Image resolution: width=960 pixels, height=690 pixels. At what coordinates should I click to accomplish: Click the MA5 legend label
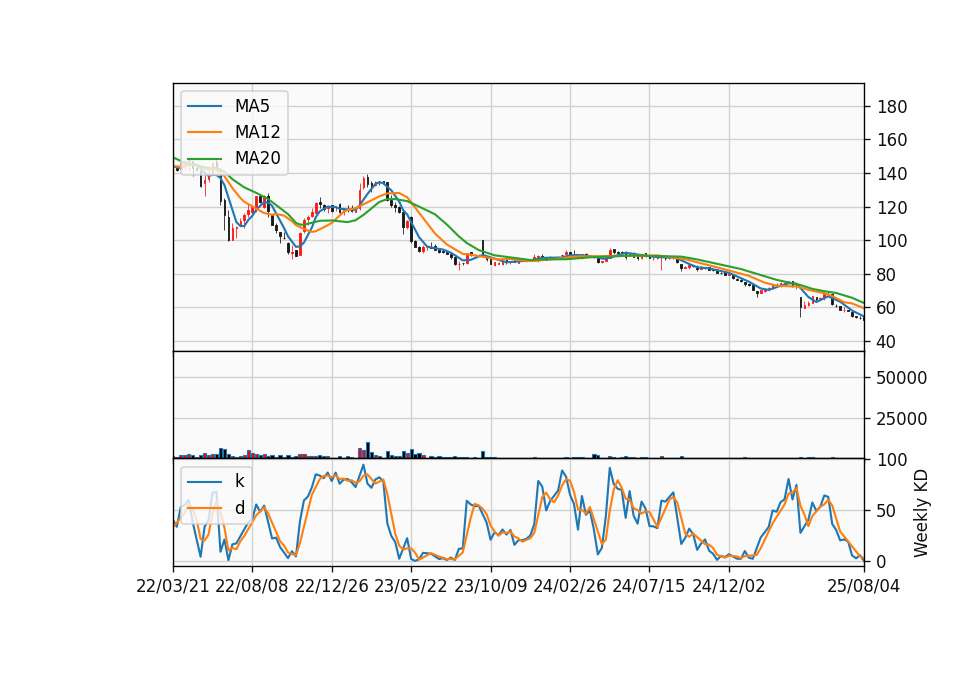point(252,106)
